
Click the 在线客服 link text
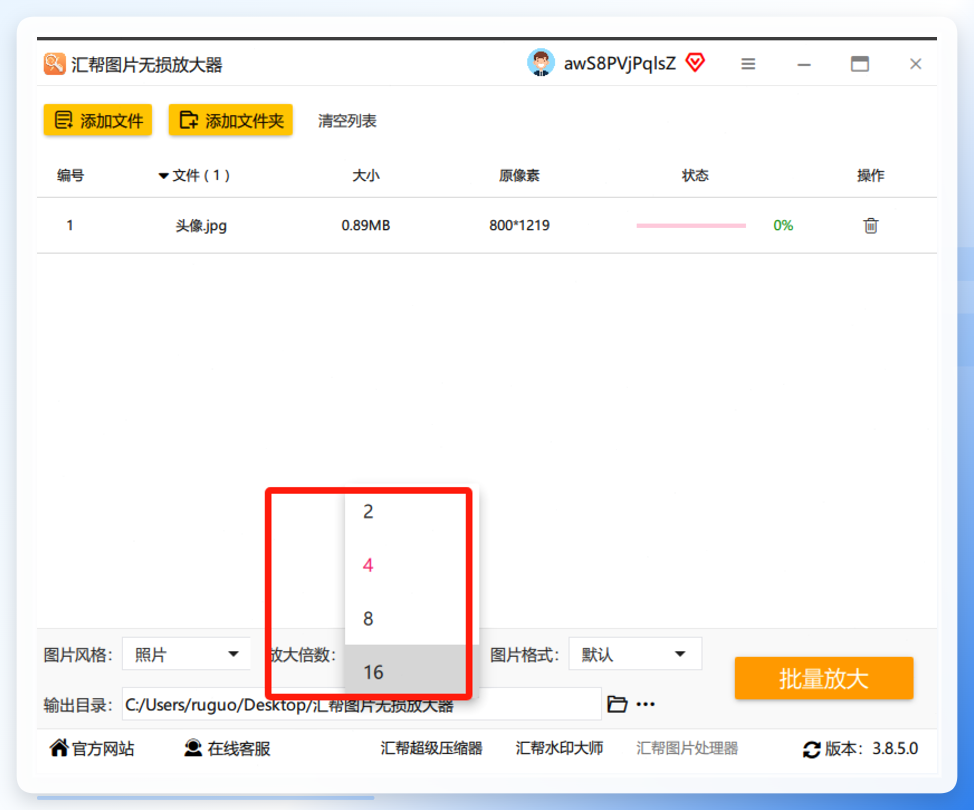239,749
